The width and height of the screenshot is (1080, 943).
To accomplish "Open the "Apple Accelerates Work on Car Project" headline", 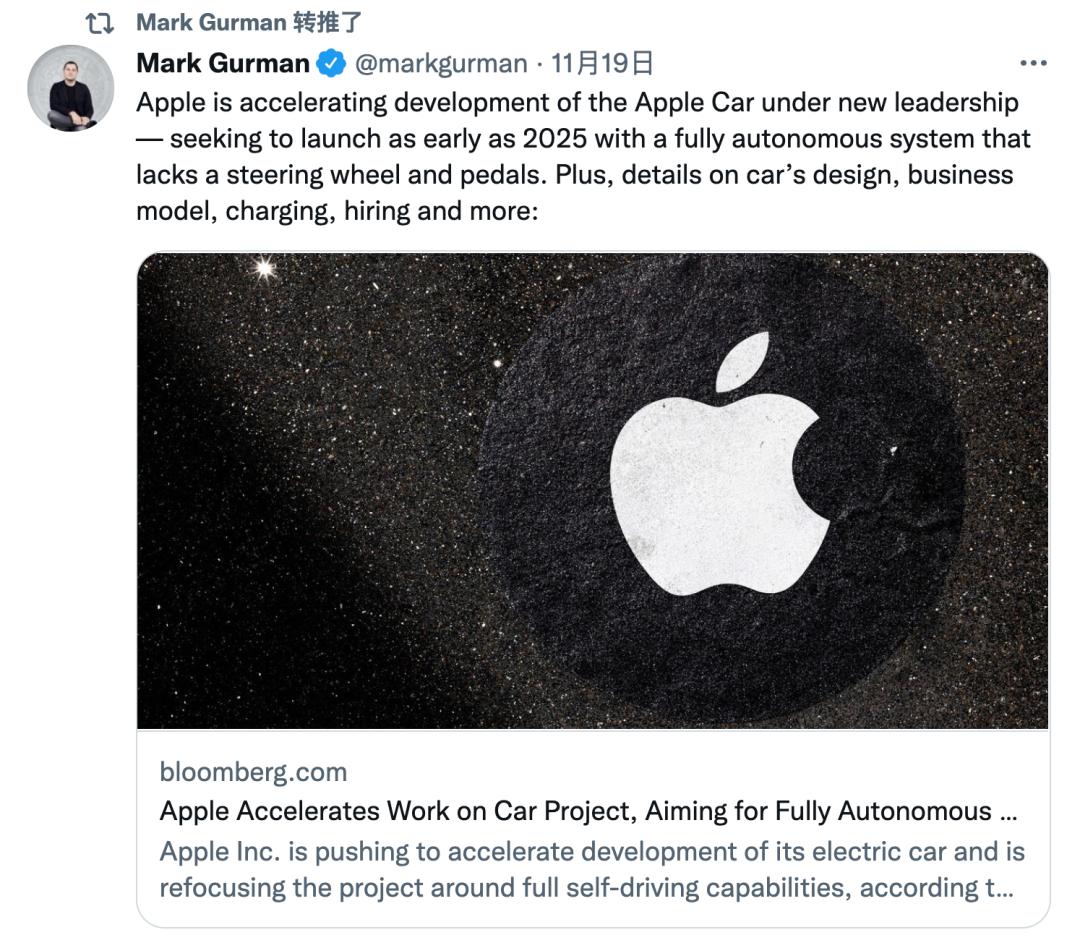I will [x=575, y=811].
